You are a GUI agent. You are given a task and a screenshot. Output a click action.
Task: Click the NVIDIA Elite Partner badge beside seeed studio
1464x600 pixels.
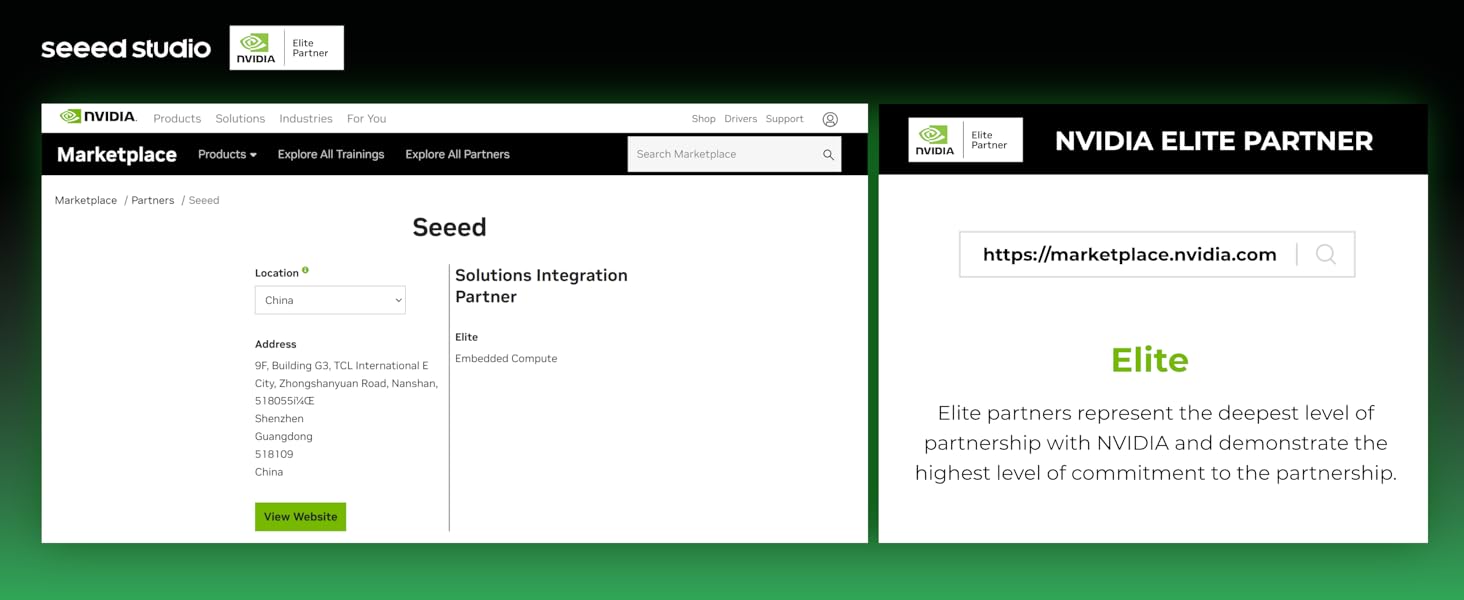coord(287,48)
